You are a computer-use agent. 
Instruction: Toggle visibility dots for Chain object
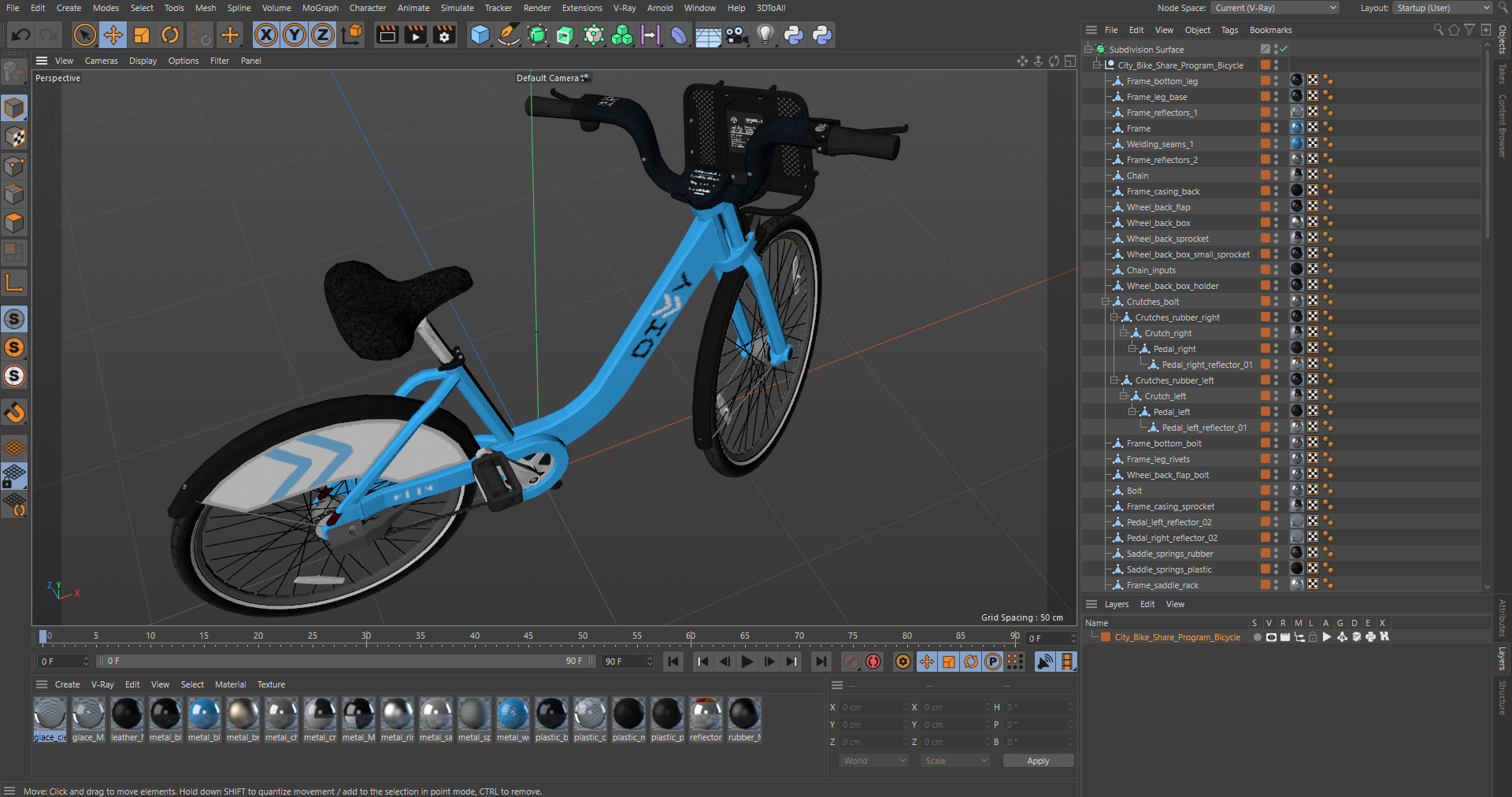1276,175
